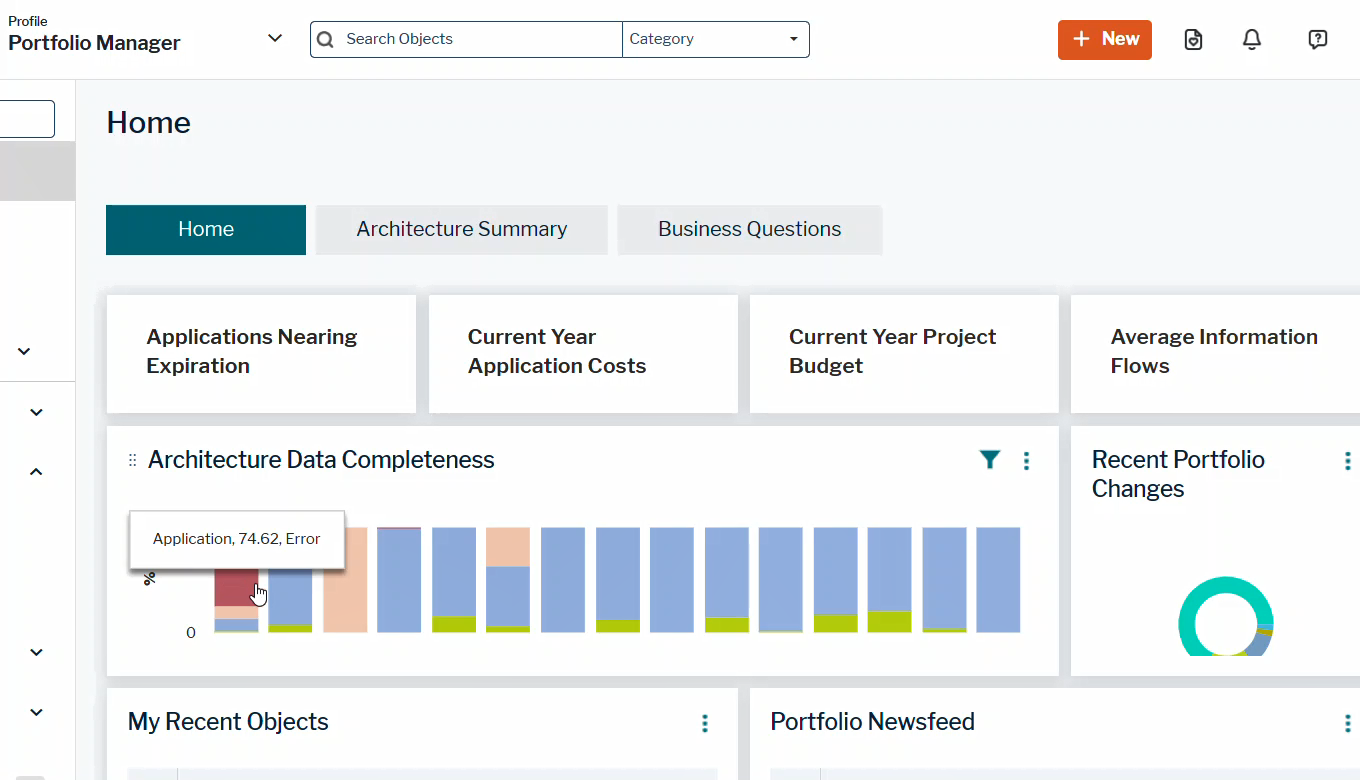This screenshot has height=780, width=1360.
Task: Click the search magnifier icon
Action: [324, 39]
